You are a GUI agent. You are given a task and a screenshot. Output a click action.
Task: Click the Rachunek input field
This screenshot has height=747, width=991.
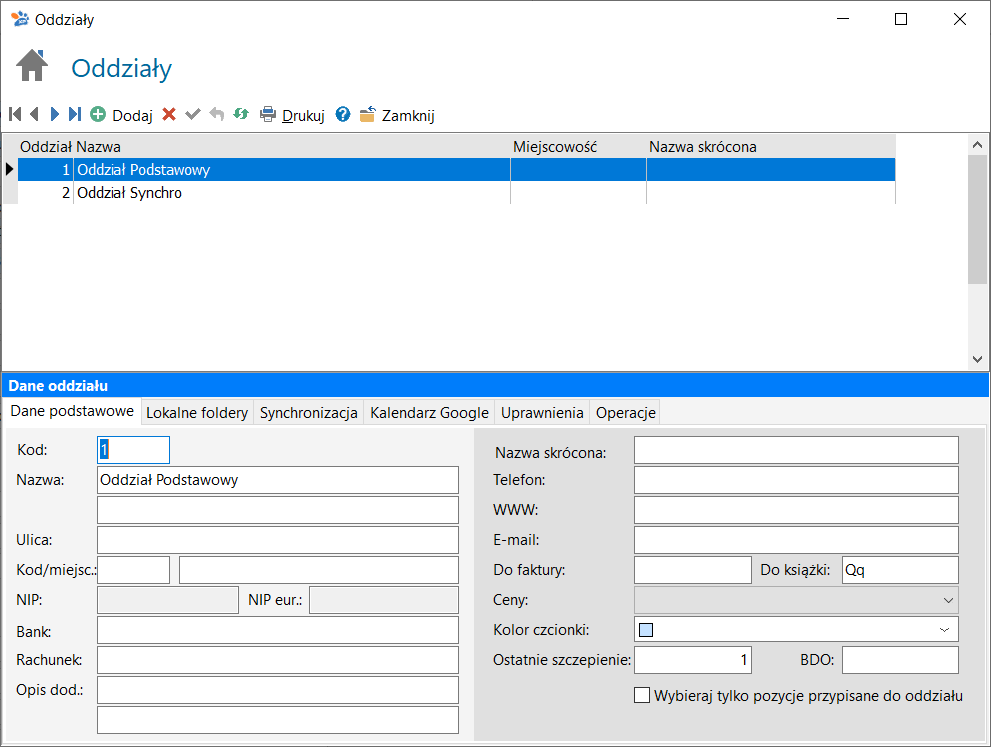click(278, 660)
